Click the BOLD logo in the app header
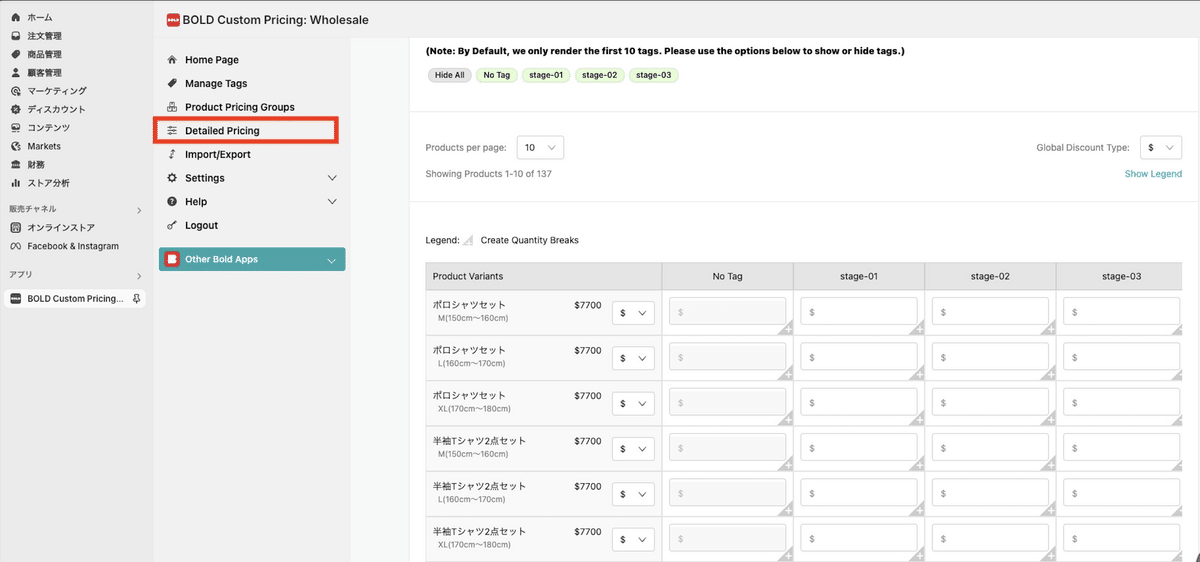Viewport: 1200px width, 562px height. pyautogui.click(x=173, y=19)
